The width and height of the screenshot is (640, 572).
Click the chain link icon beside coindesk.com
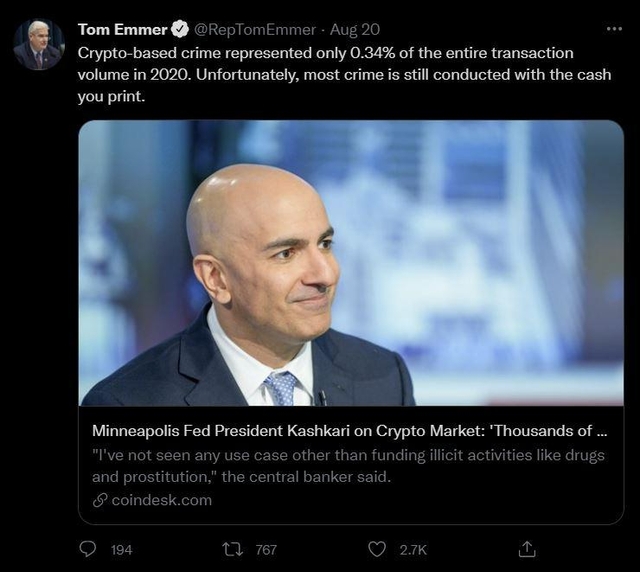pyautogui.click(x=99, y=500)
